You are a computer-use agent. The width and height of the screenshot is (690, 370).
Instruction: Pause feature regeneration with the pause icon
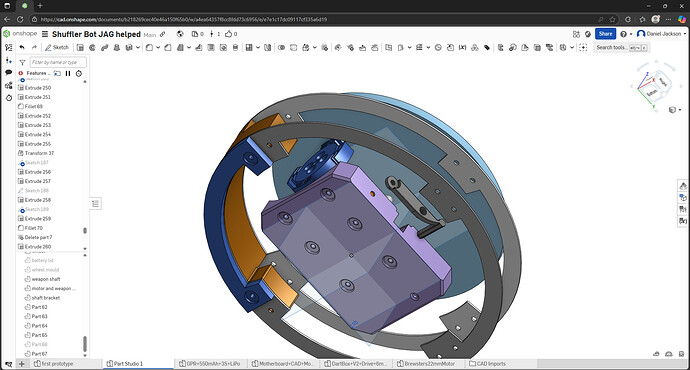[68, 73]
